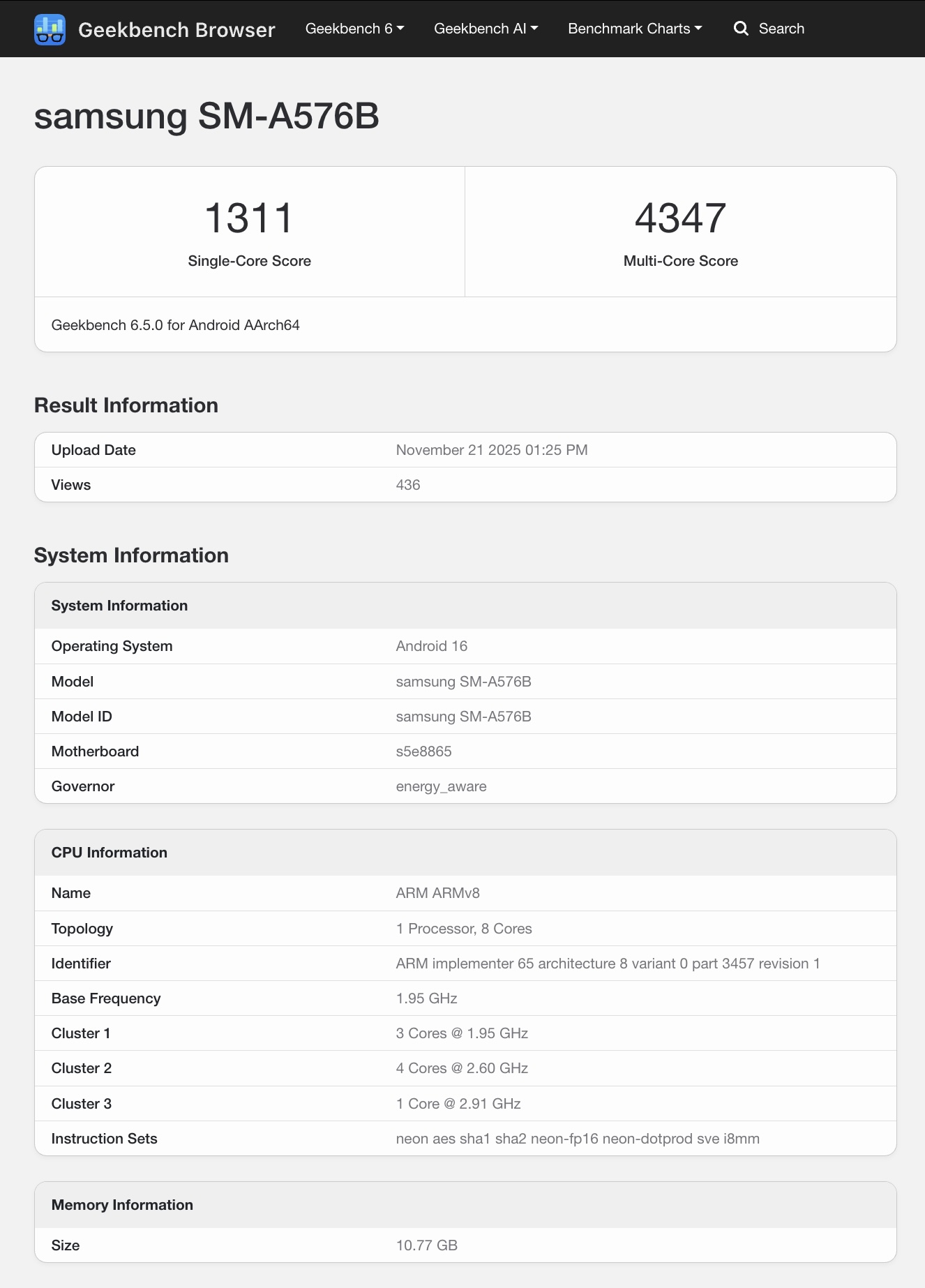Expand the Geekbench 6 dropdown menu
This screenshot has width=925, height=1288.
(354, 29)
